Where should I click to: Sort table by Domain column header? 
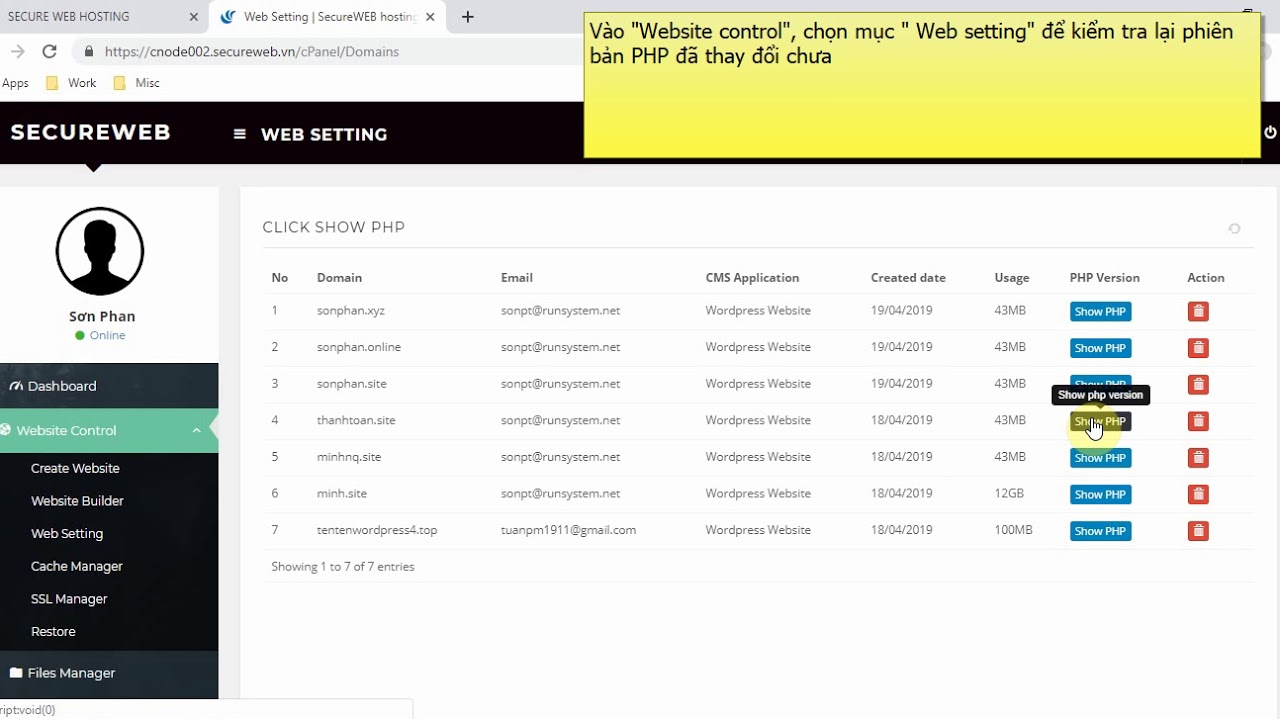pos(339,278)
